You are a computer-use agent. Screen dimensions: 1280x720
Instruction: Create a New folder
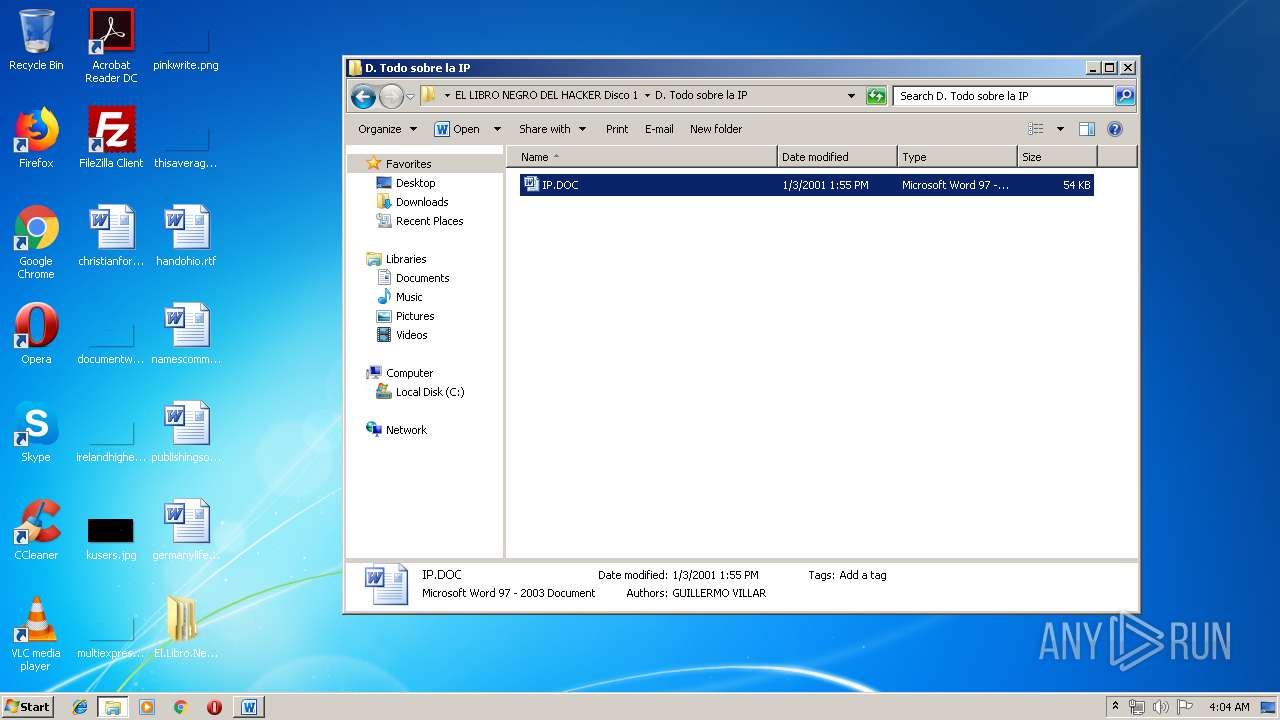coord(716,129)
